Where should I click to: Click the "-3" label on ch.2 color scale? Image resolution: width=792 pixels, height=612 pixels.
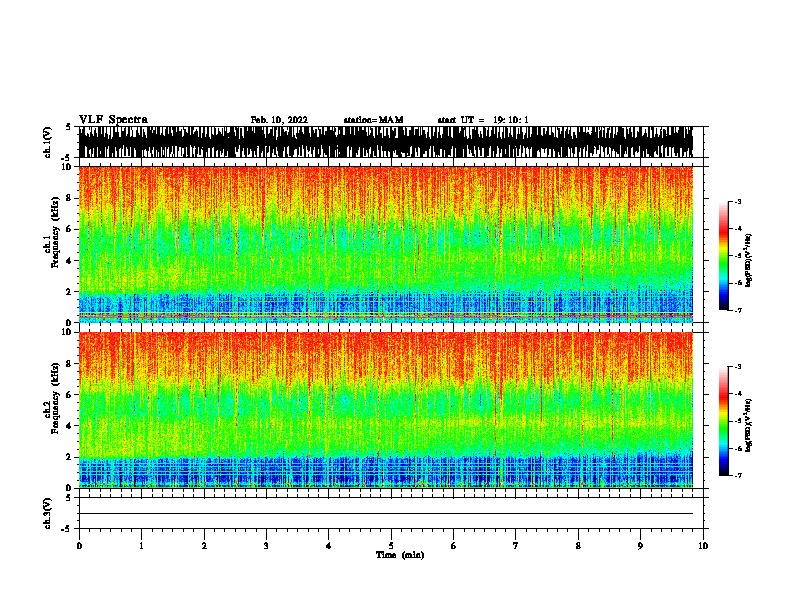pyautogui.click(x=737, y=367)
